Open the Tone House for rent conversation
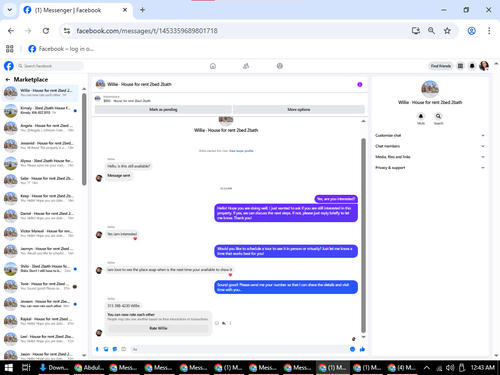Screen dimensions: 500x375 pos(40,286)
